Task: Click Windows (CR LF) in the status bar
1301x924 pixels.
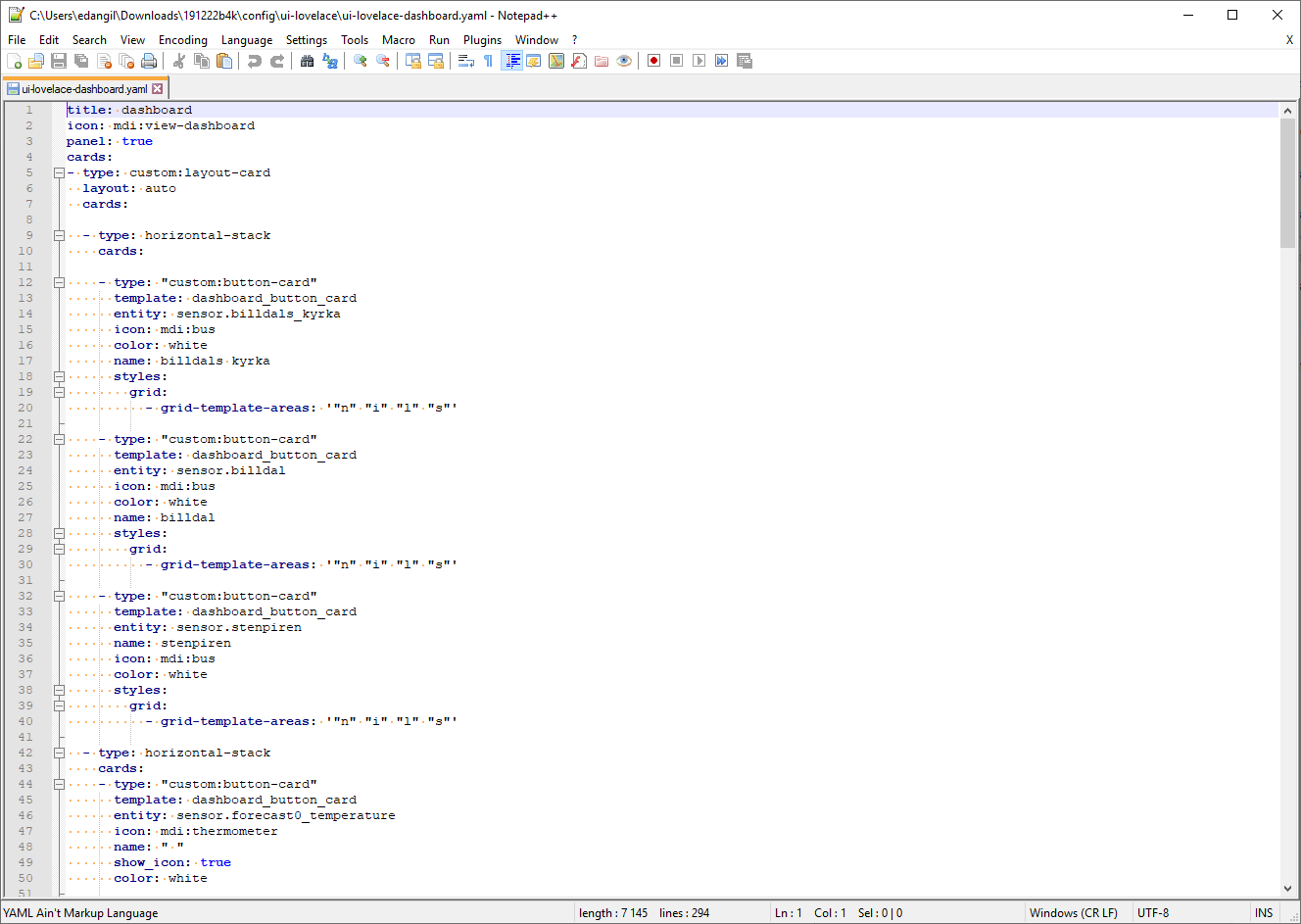Action: coord(1074,912)
